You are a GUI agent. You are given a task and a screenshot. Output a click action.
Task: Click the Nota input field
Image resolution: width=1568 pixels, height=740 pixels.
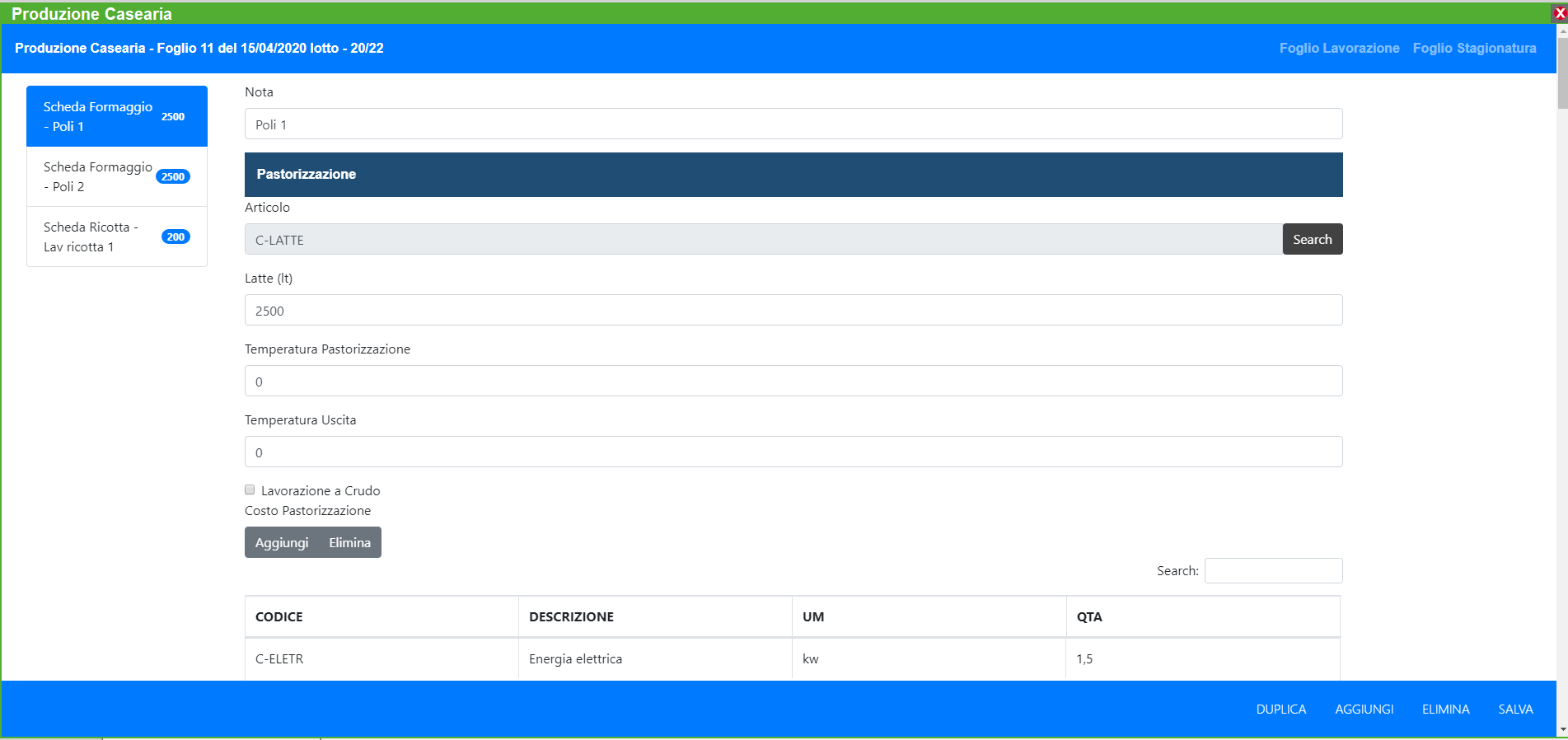(x=793, y=124)
